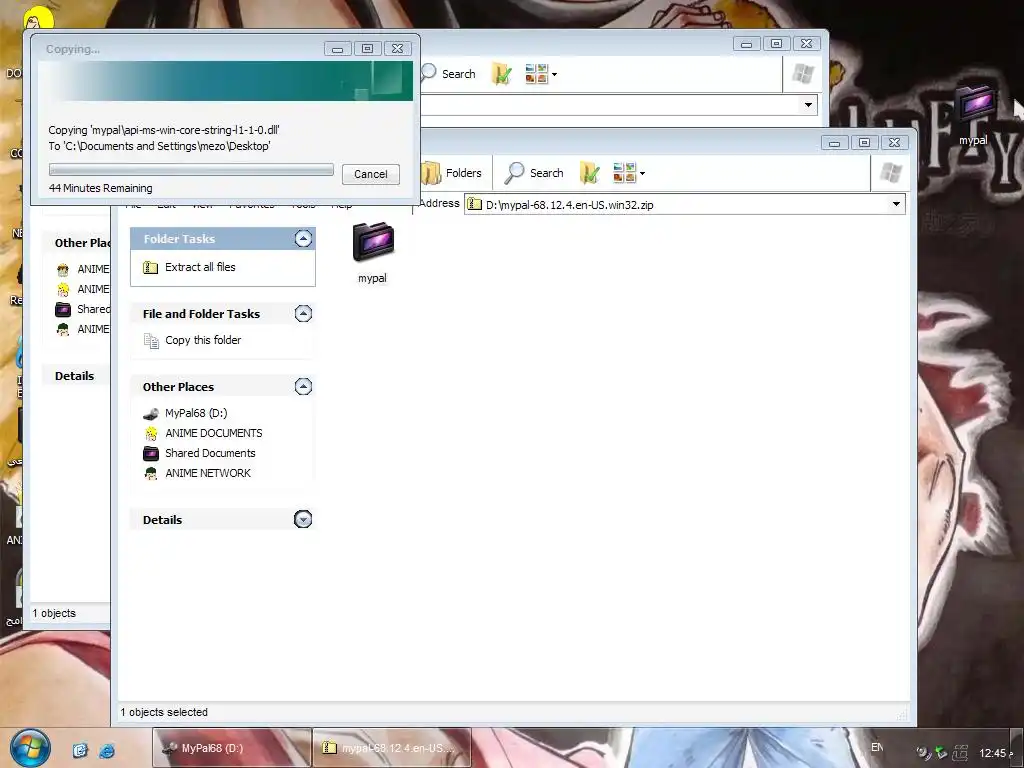Screen dimensions: 1024x768
Task: Open address bar dropdown in zip window
Action: (x=897, y=204)
